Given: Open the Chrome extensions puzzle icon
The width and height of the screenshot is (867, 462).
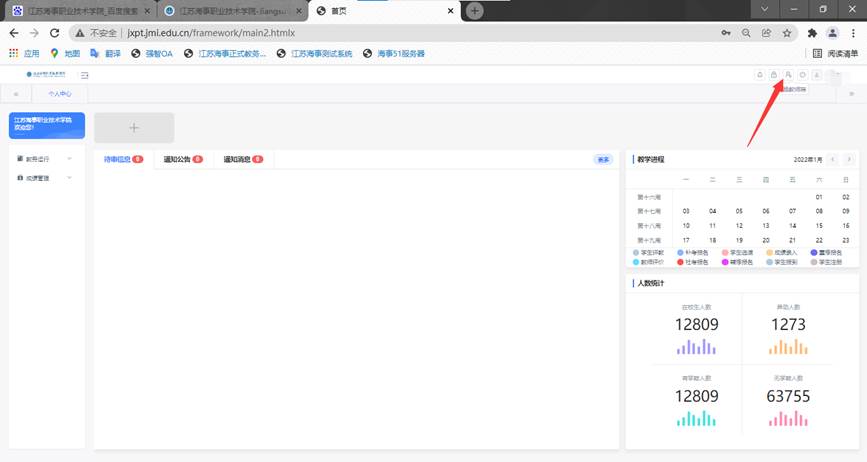Looking at the screenshot, I should 812,32.
